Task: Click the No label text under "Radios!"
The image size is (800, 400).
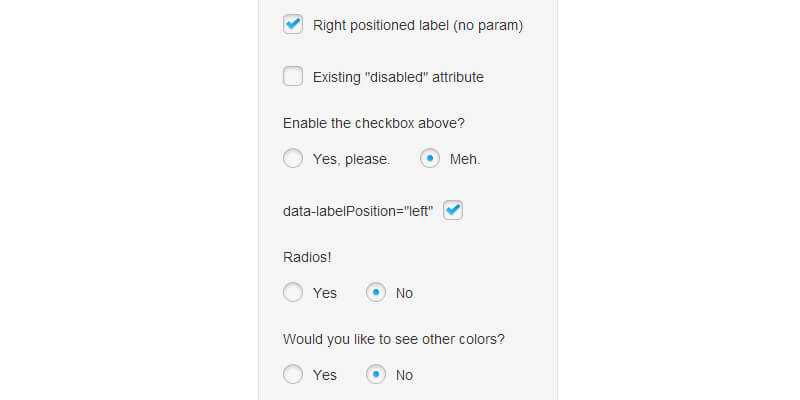Action: (404, 294)
